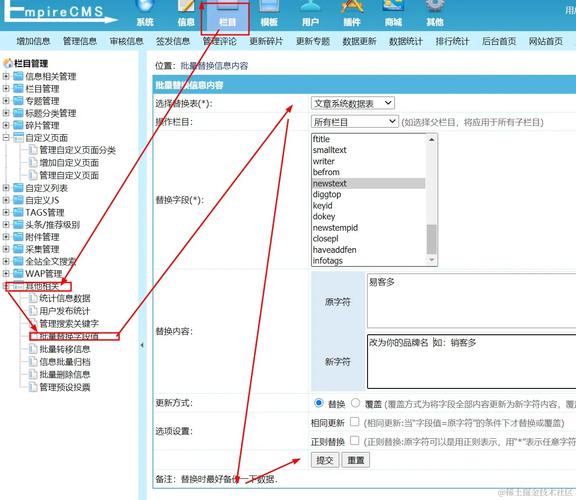Click the folder icon beside WAP管理
Screen dimensions: 576x500
point(18,274)
